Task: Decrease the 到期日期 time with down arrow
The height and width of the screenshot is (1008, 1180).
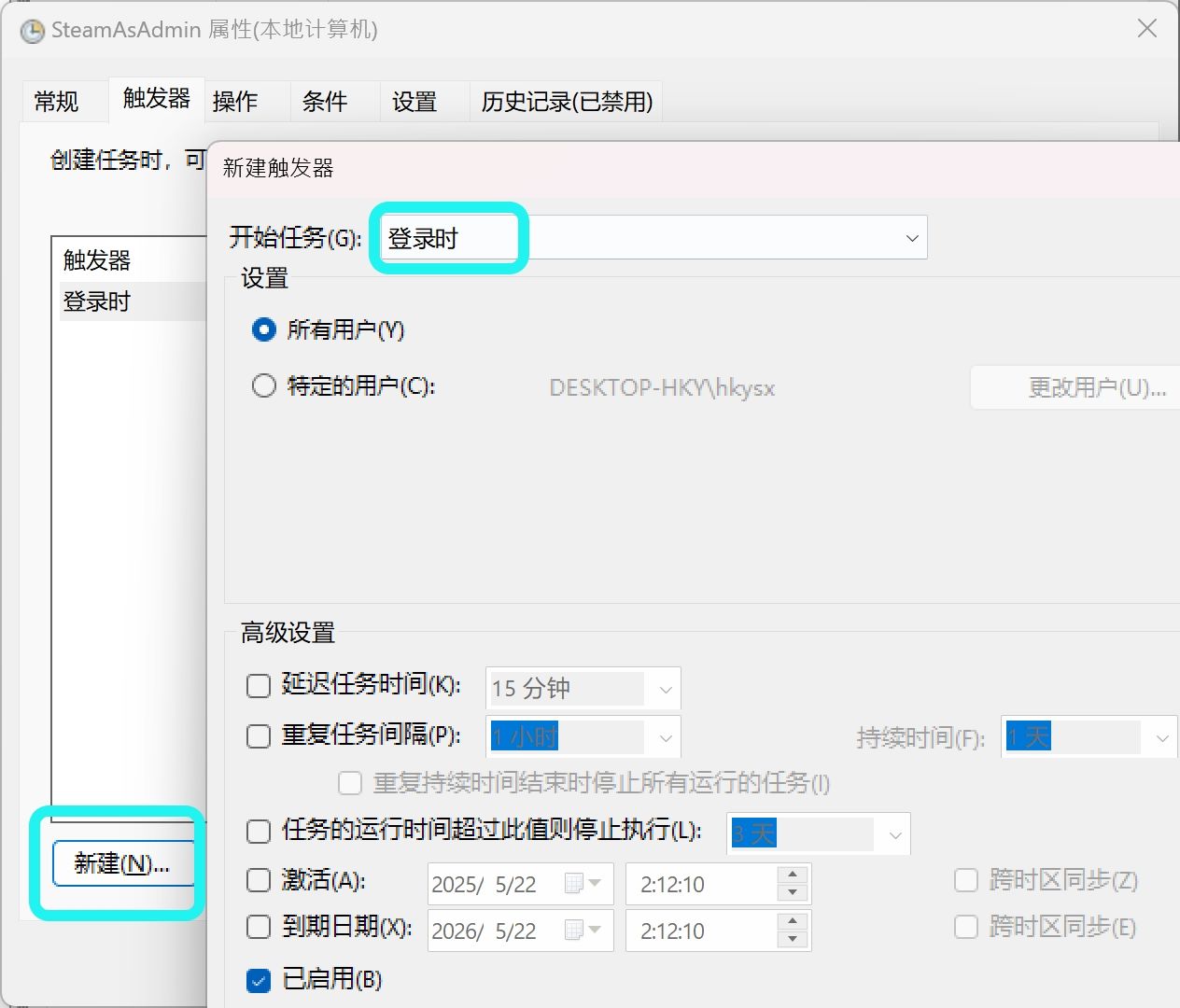Action: click(793, 940)
